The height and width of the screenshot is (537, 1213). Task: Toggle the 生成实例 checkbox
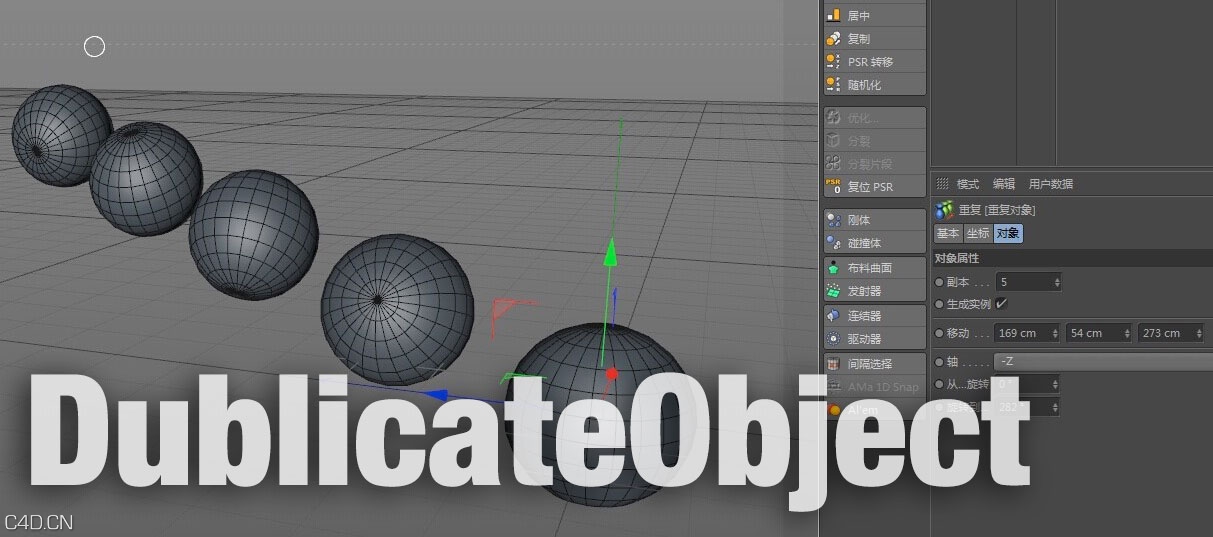point(1001,303)
